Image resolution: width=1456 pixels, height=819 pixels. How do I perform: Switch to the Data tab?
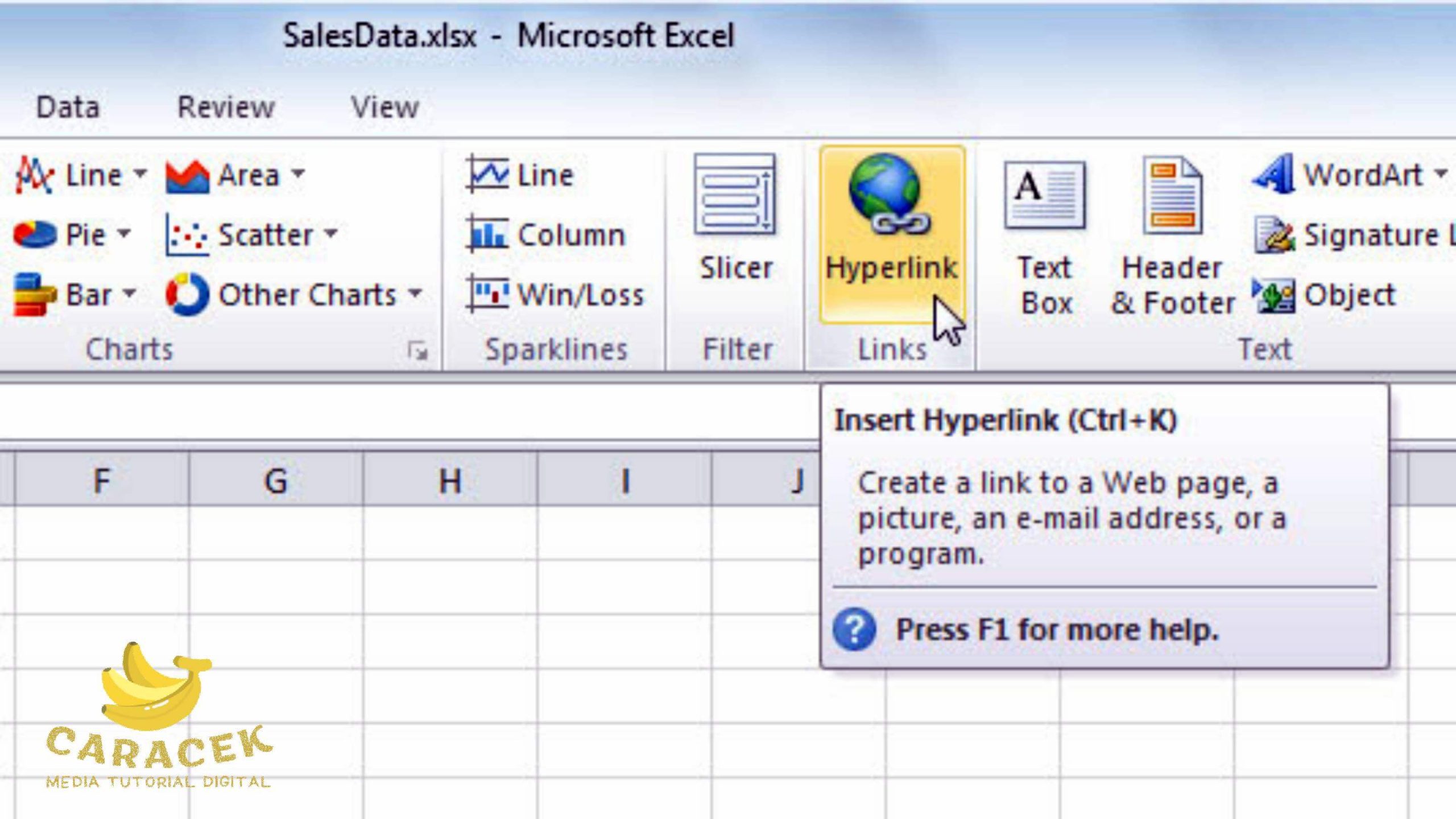coord(68,107)
